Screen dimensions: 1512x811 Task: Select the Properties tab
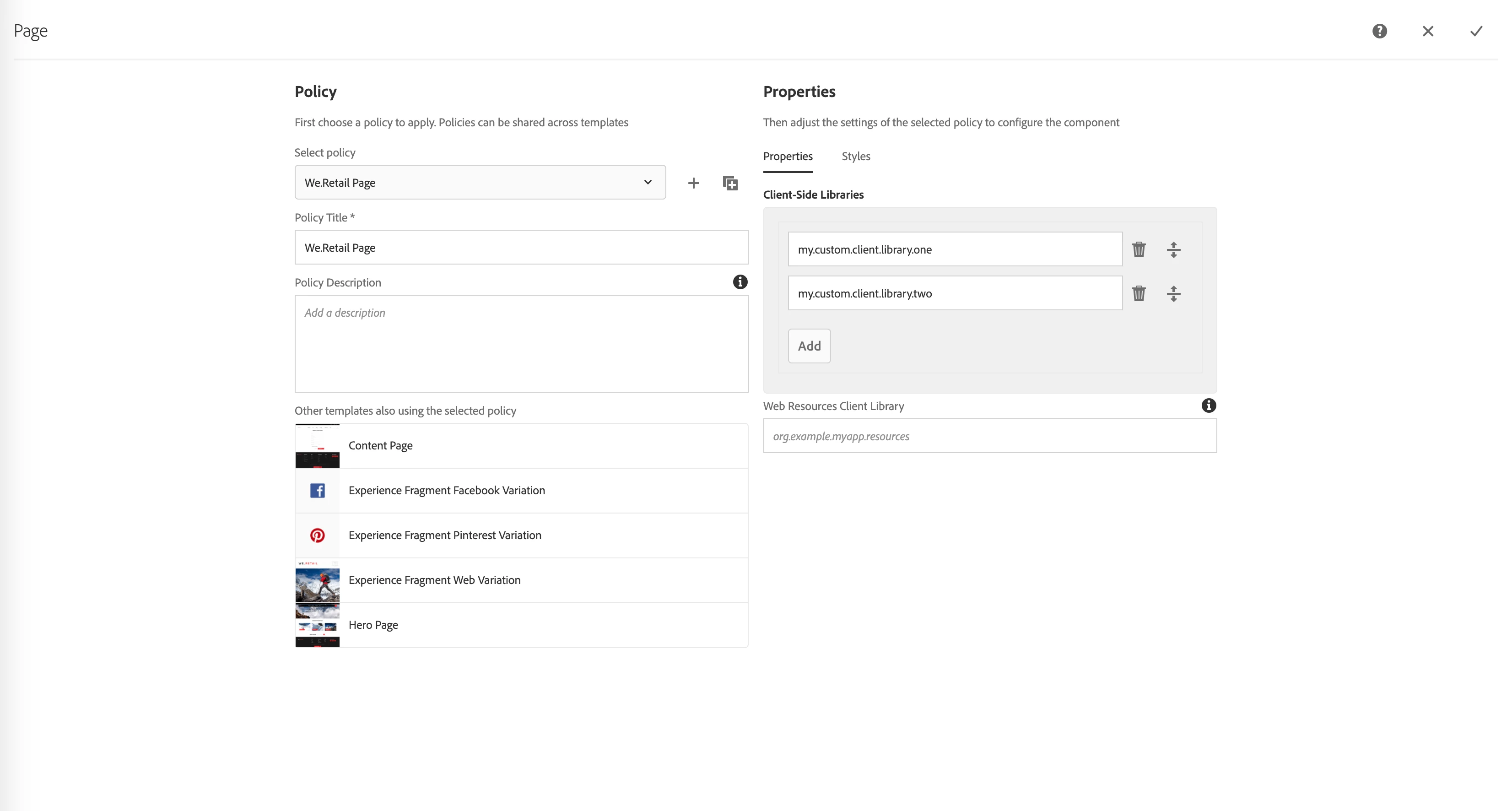pos(787,157)
